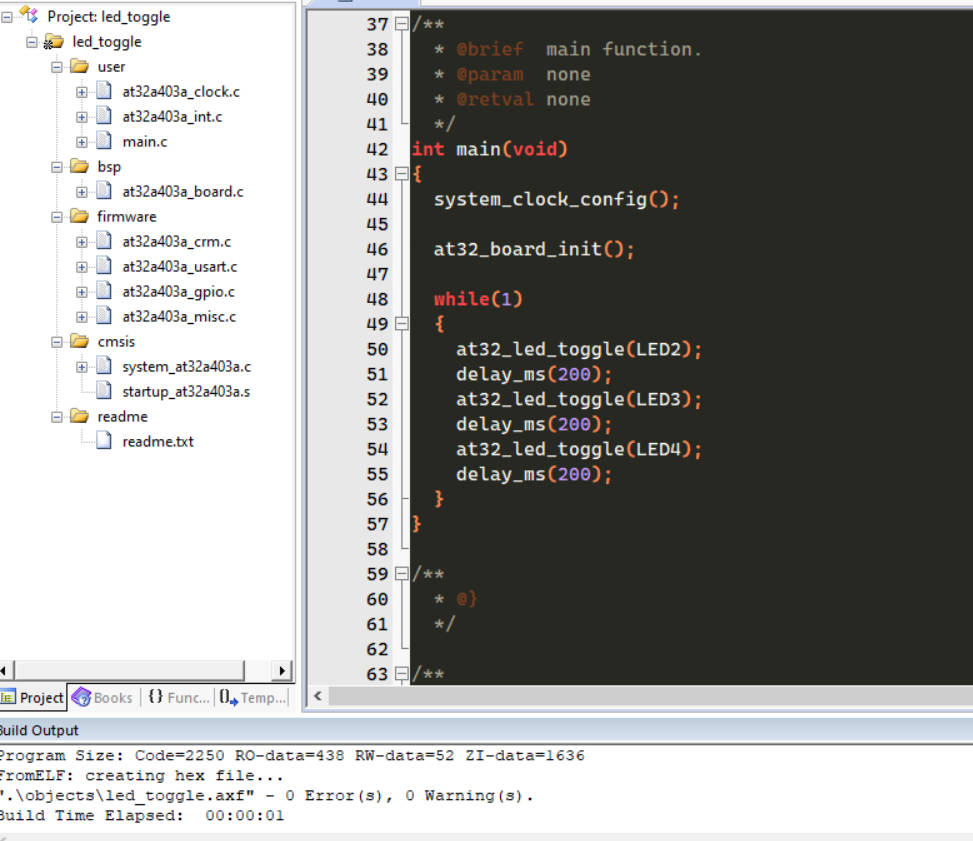Screen dimensions: 973x841
Task: Expand main.c dependencies in tree
Action: (x=81, y=142)
